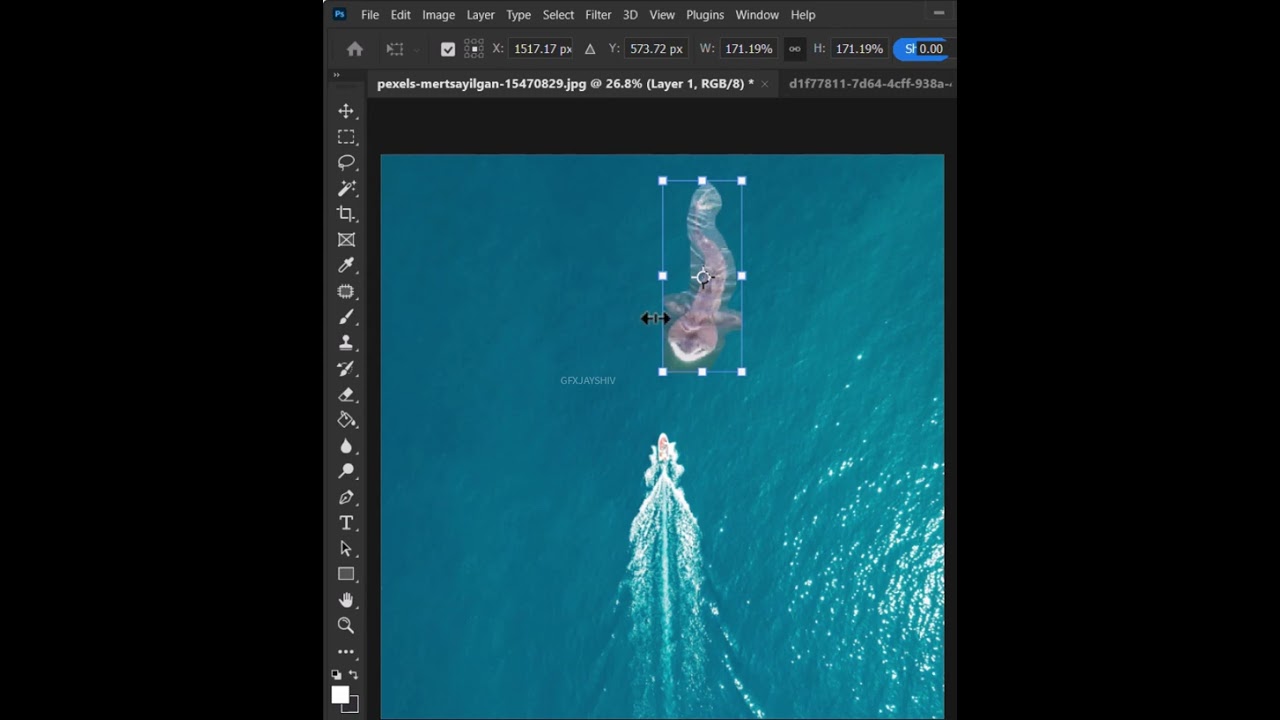Open the Plugins menu
Image resolution: width=1280 pixels, height=720 pixels.
705,15
